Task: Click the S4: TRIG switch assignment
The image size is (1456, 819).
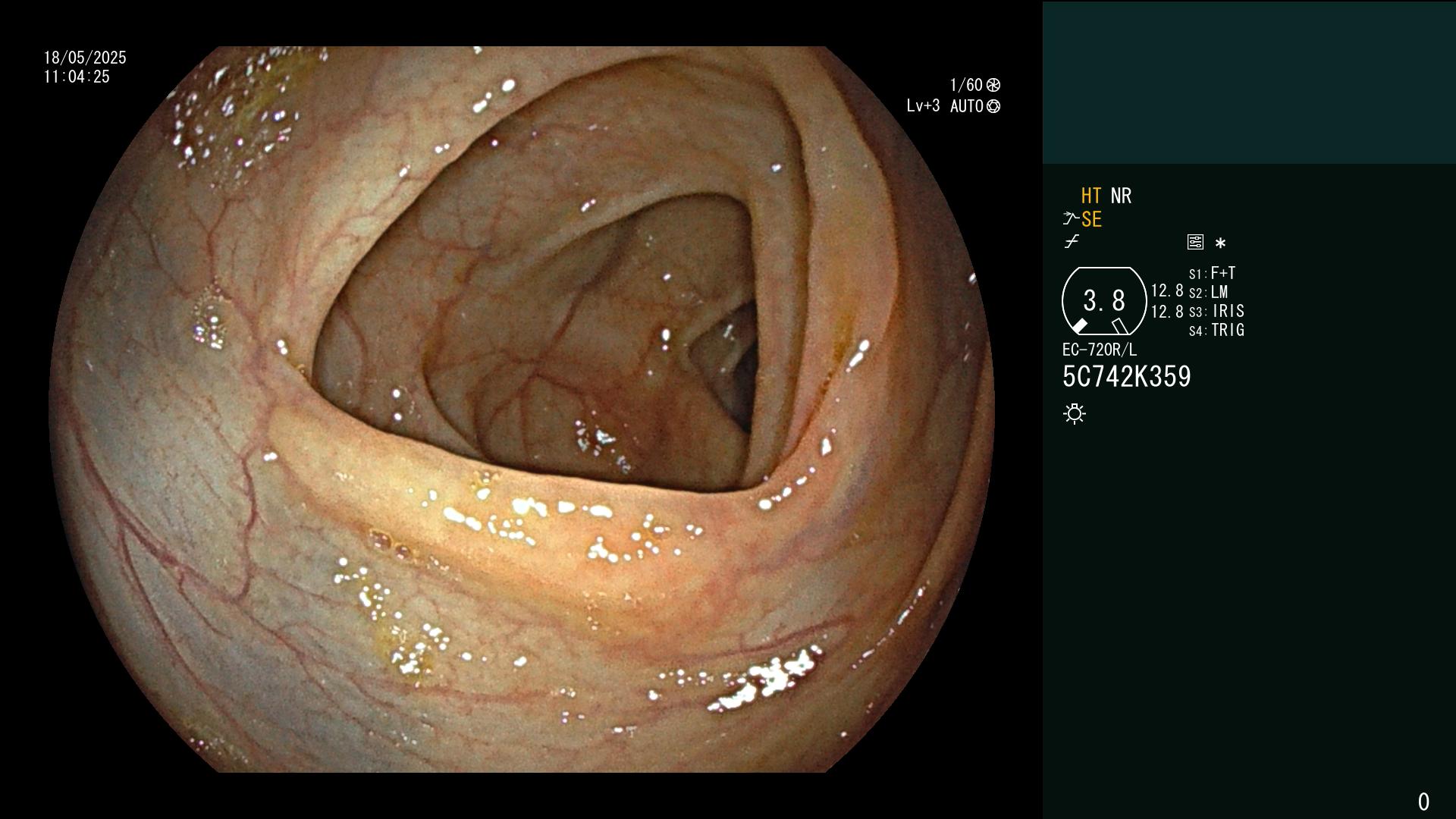Action: (1216, 330)
